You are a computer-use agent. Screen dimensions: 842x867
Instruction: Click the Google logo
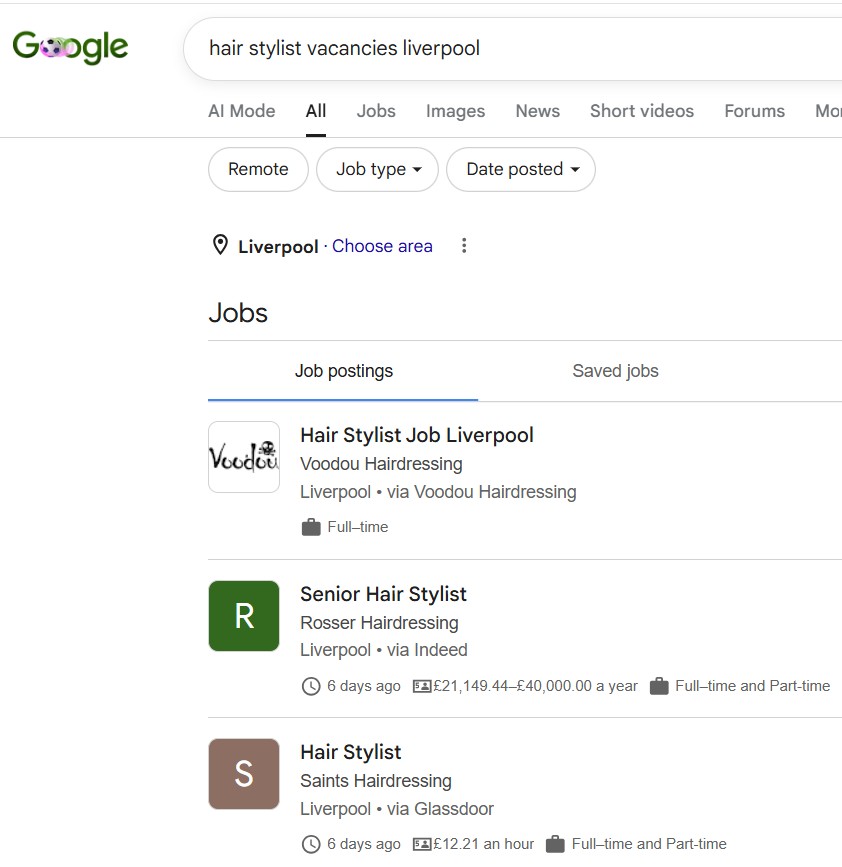(x=70, y=47)
